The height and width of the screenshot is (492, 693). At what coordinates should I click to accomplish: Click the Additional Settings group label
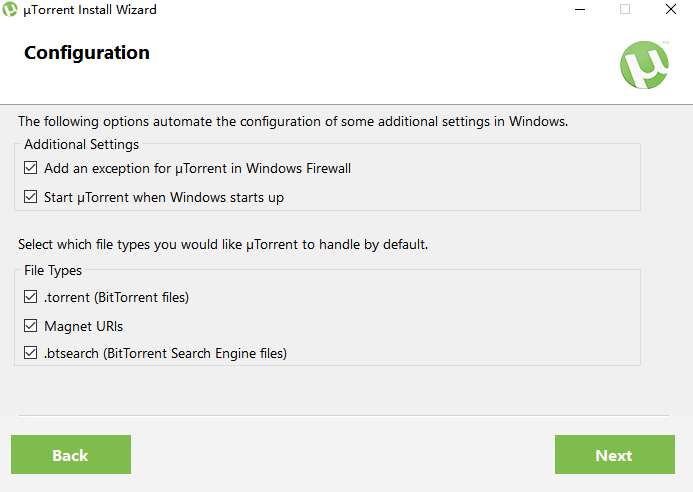81,145
